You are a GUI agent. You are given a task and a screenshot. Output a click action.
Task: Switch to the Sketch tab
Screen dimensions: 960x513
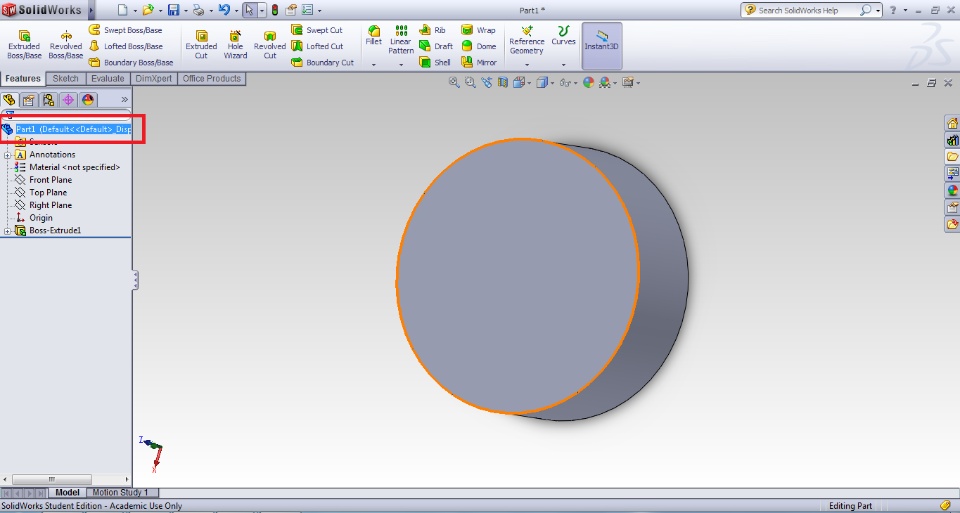click(66, 78)
